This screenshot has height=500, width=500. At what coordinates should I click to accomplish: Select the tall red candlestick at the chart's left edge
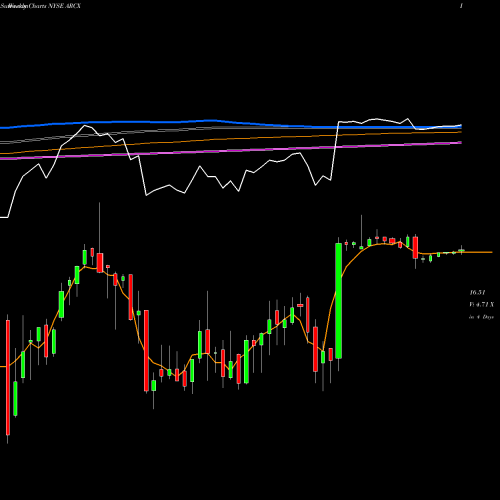coord(8,377)
